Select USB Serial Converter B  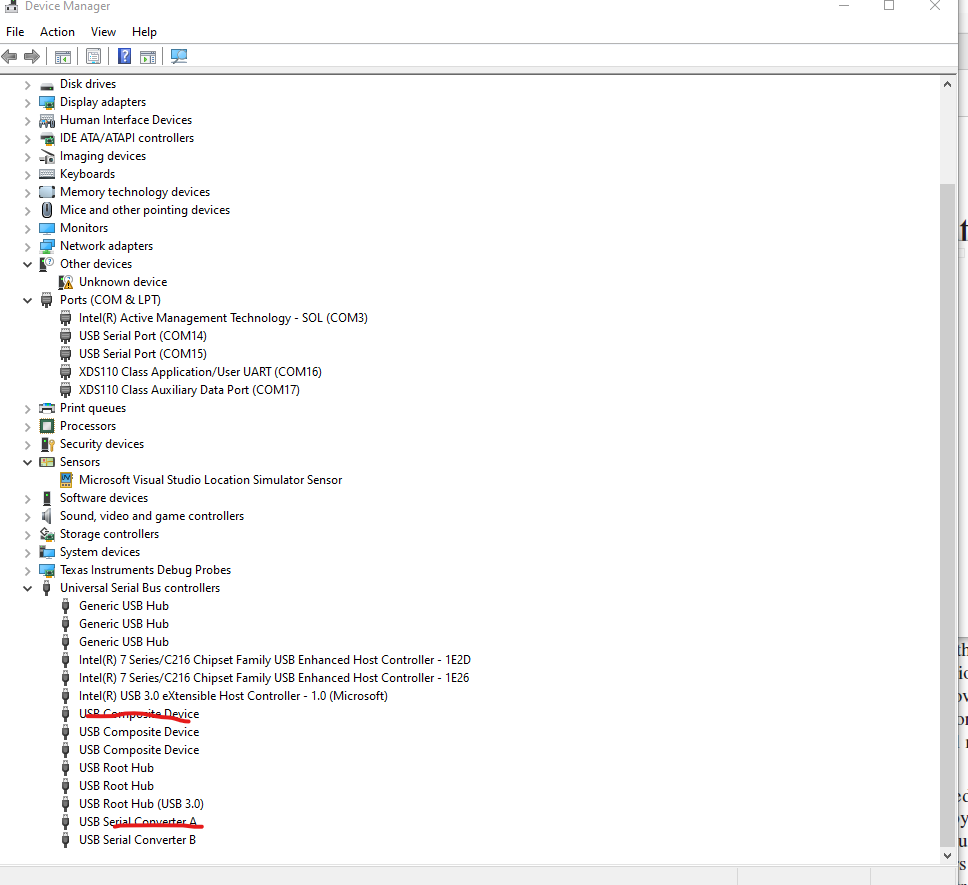tap(137, 841)
